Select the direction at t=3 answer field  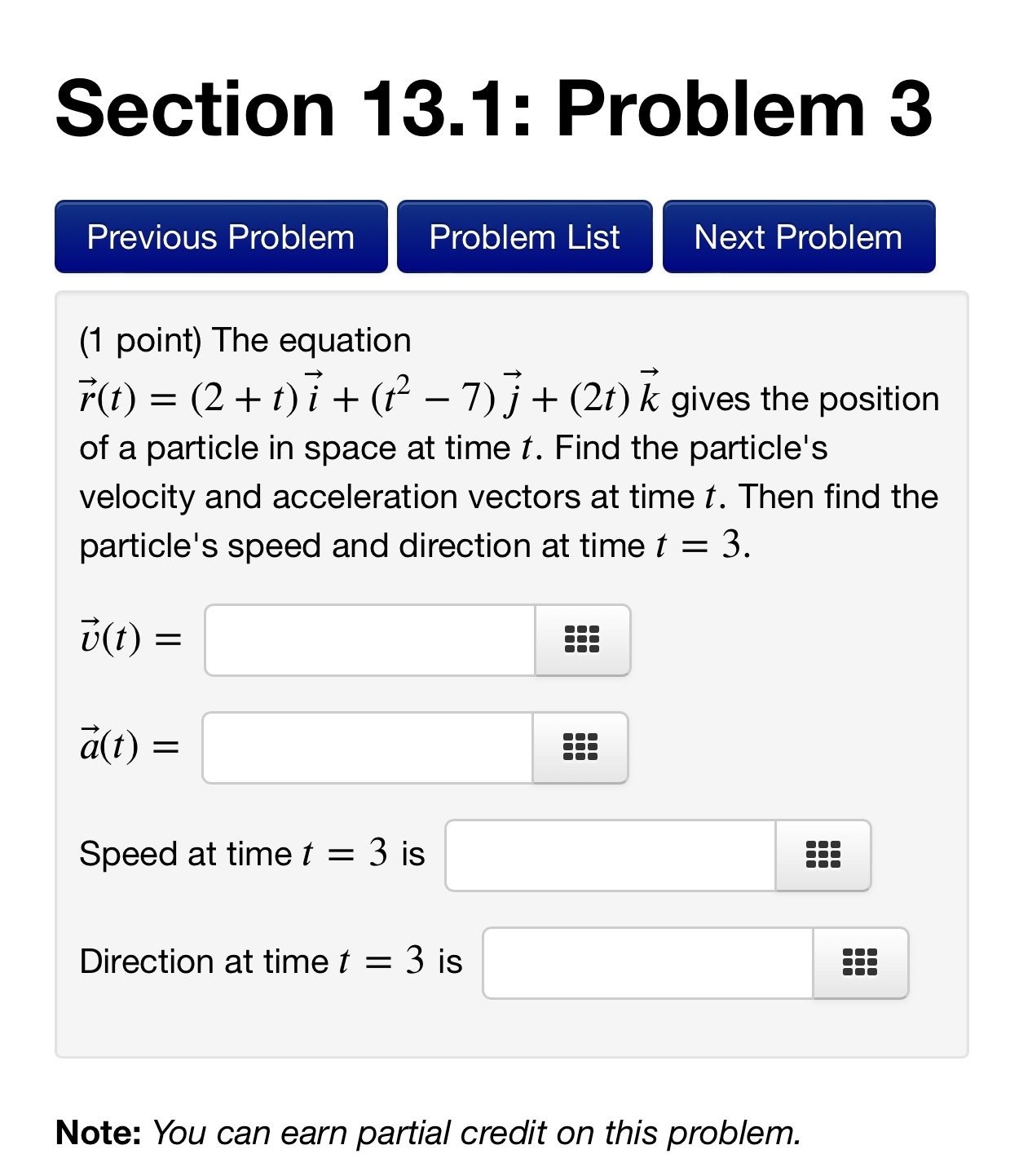644,963
